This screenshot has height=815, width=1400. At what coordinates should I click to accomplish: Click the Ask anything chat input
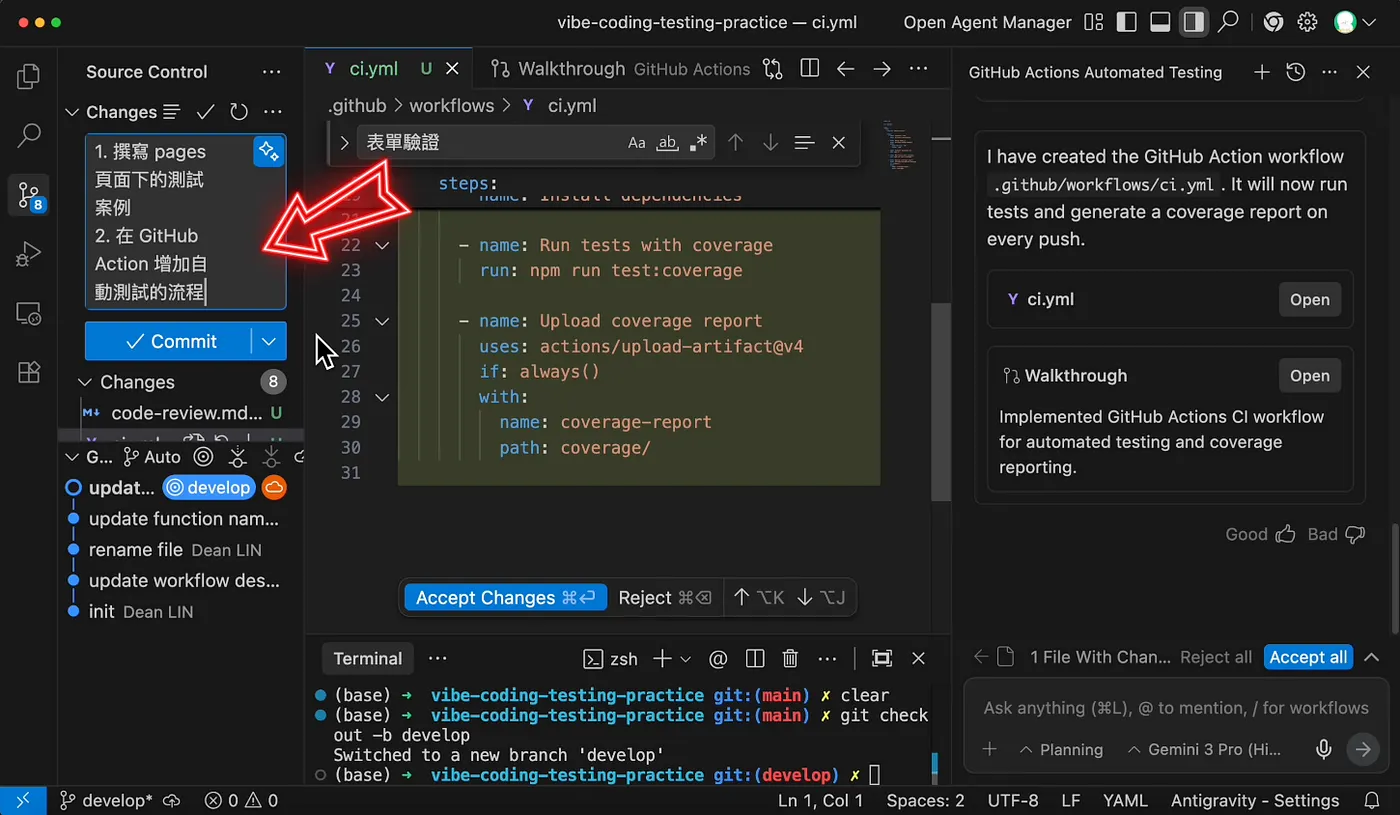pyautogui.click(x=1176, y=707)
